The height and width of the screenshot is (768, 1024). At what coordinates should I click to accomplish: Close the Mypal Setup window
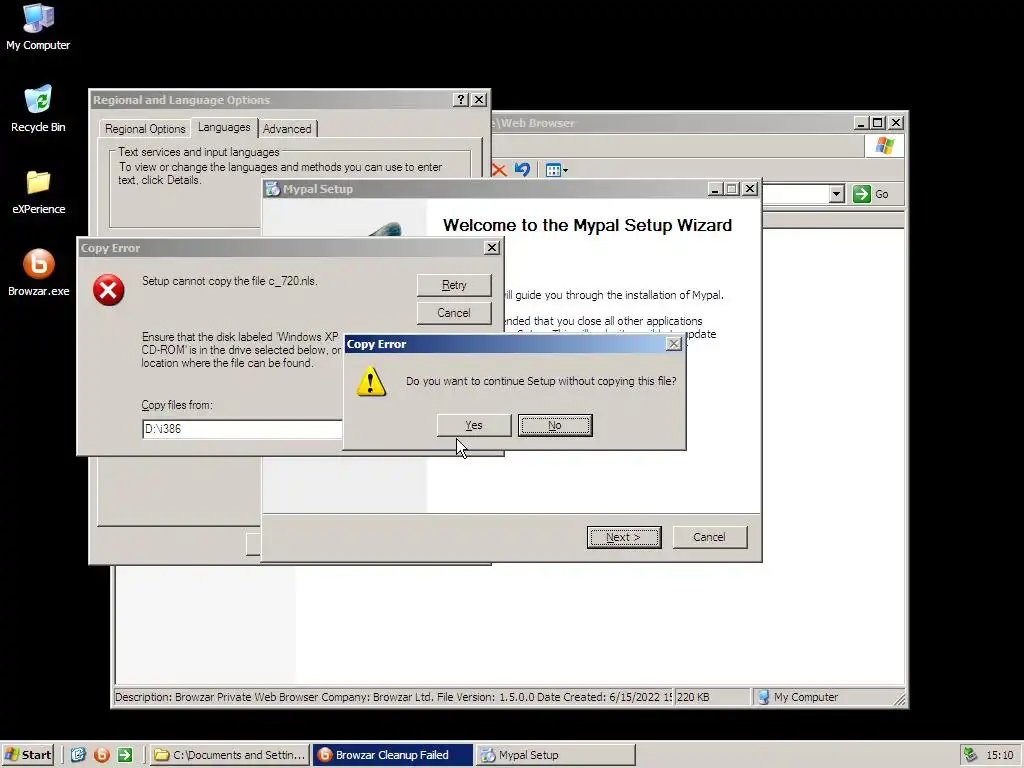pos(750,189)
